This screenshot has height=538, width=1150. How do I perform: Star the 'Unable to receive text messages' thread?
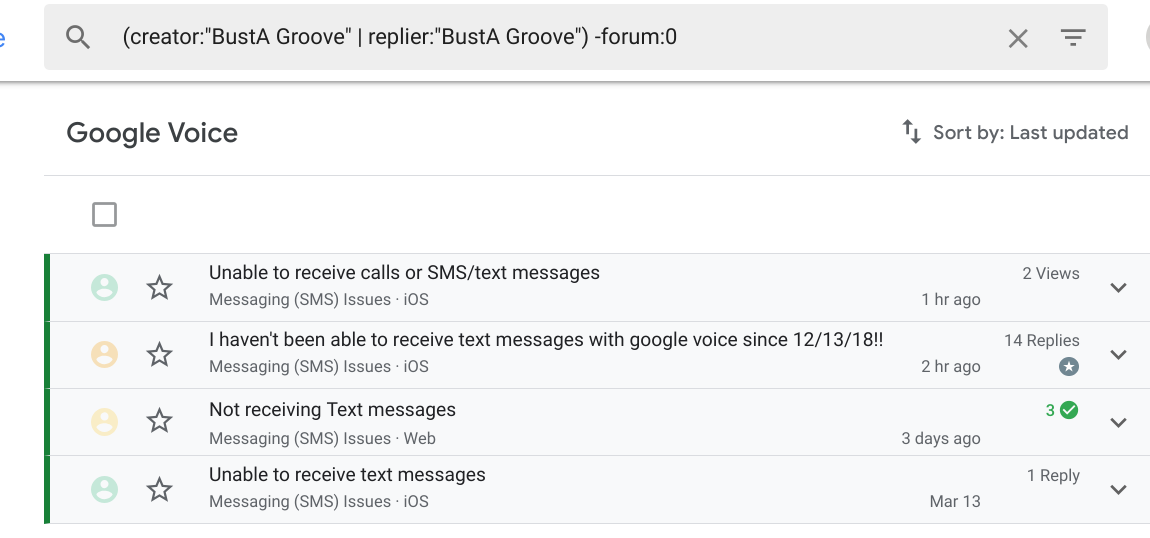tap(159, 489)
